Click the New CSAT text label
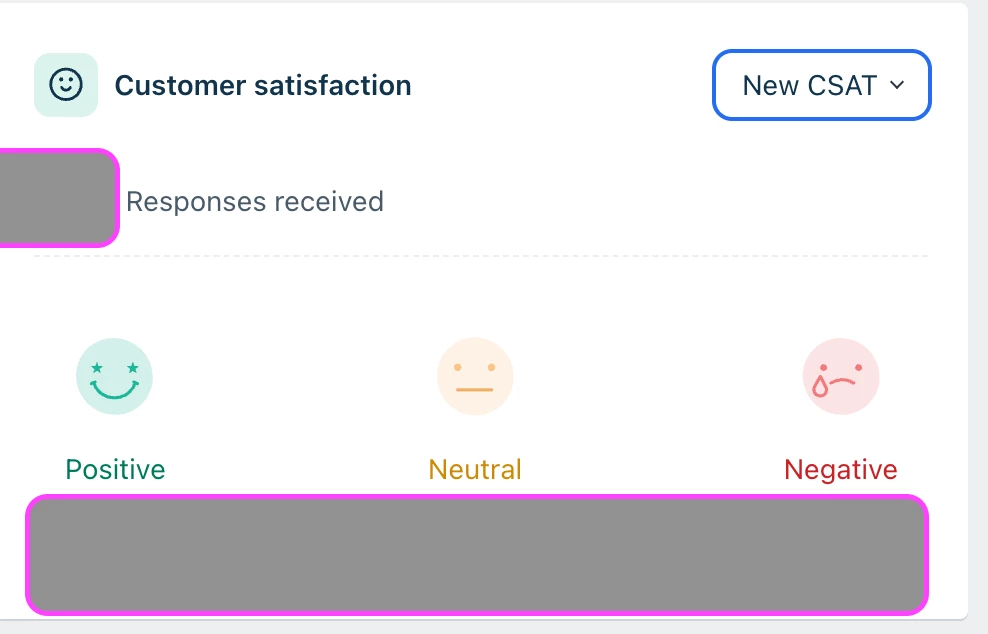Image resolution: width=988 pixels, height=634 pixels. [x=810, y=85]
